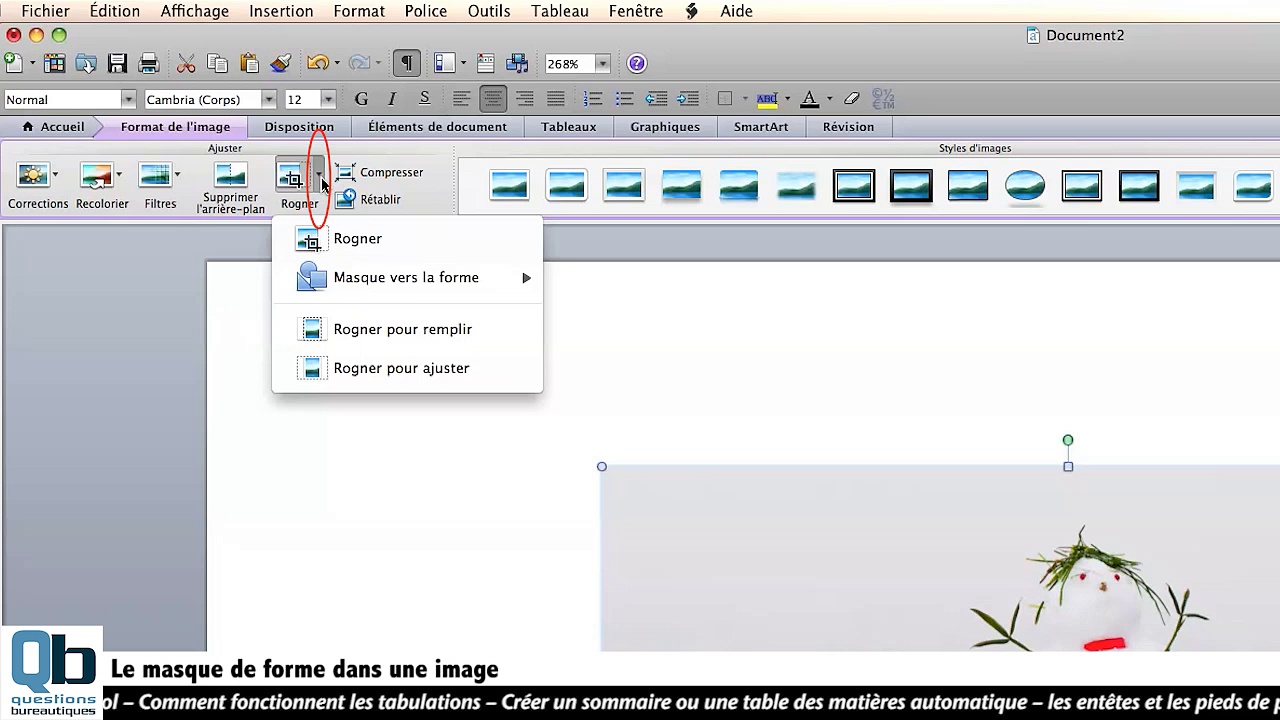Toggle bold formatting (G)
Image resolution: width=1280 pixels, height=720 pixels.
pyautogui.click(x=361, y=99)
